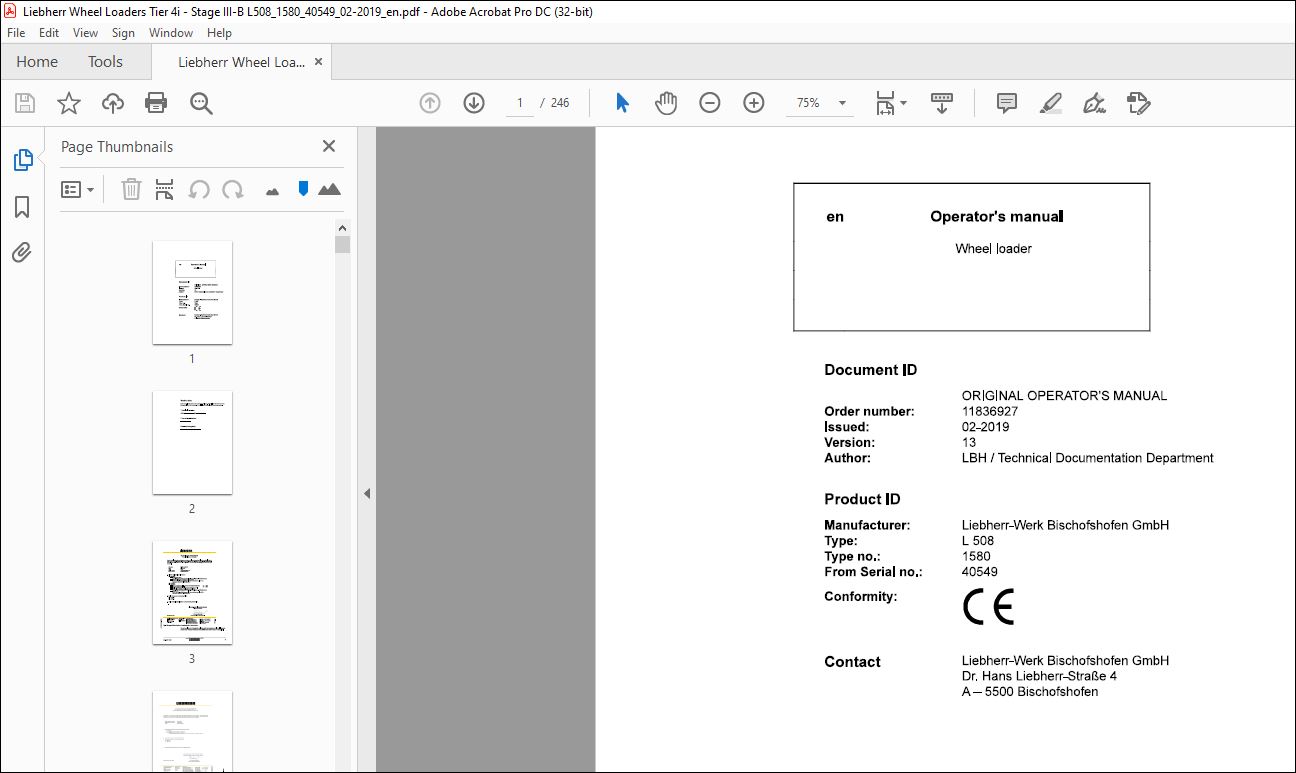This screenshot has width=1296, height=773.
Task: Click 'LBH / Technical Documentation Department' text
Action: click(x=1087, y=458)
